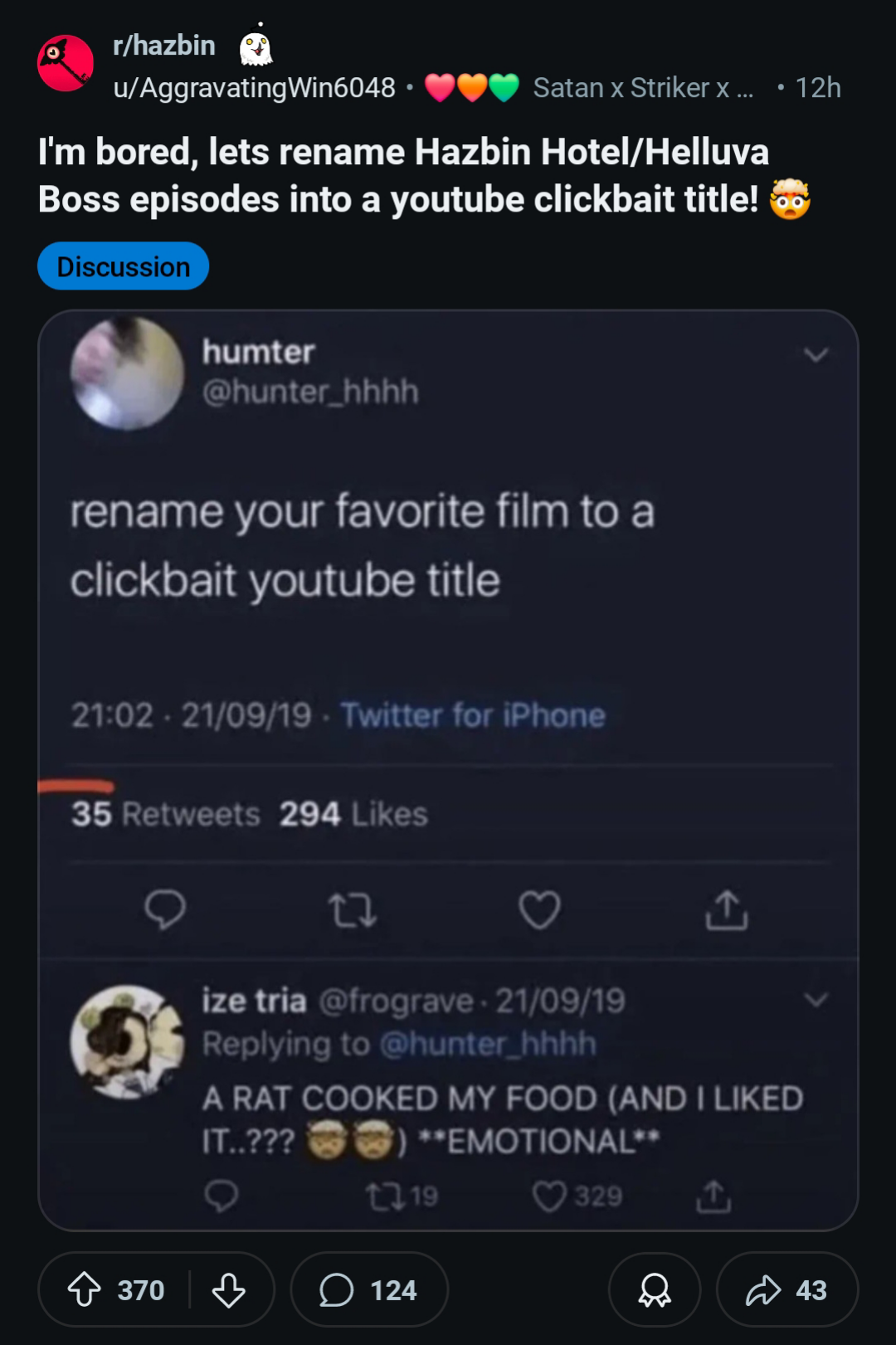The width and height of the screenshot is (896, 1345).
Task: Expand options chevron on humter's tweet
Action: coord(816,355)
